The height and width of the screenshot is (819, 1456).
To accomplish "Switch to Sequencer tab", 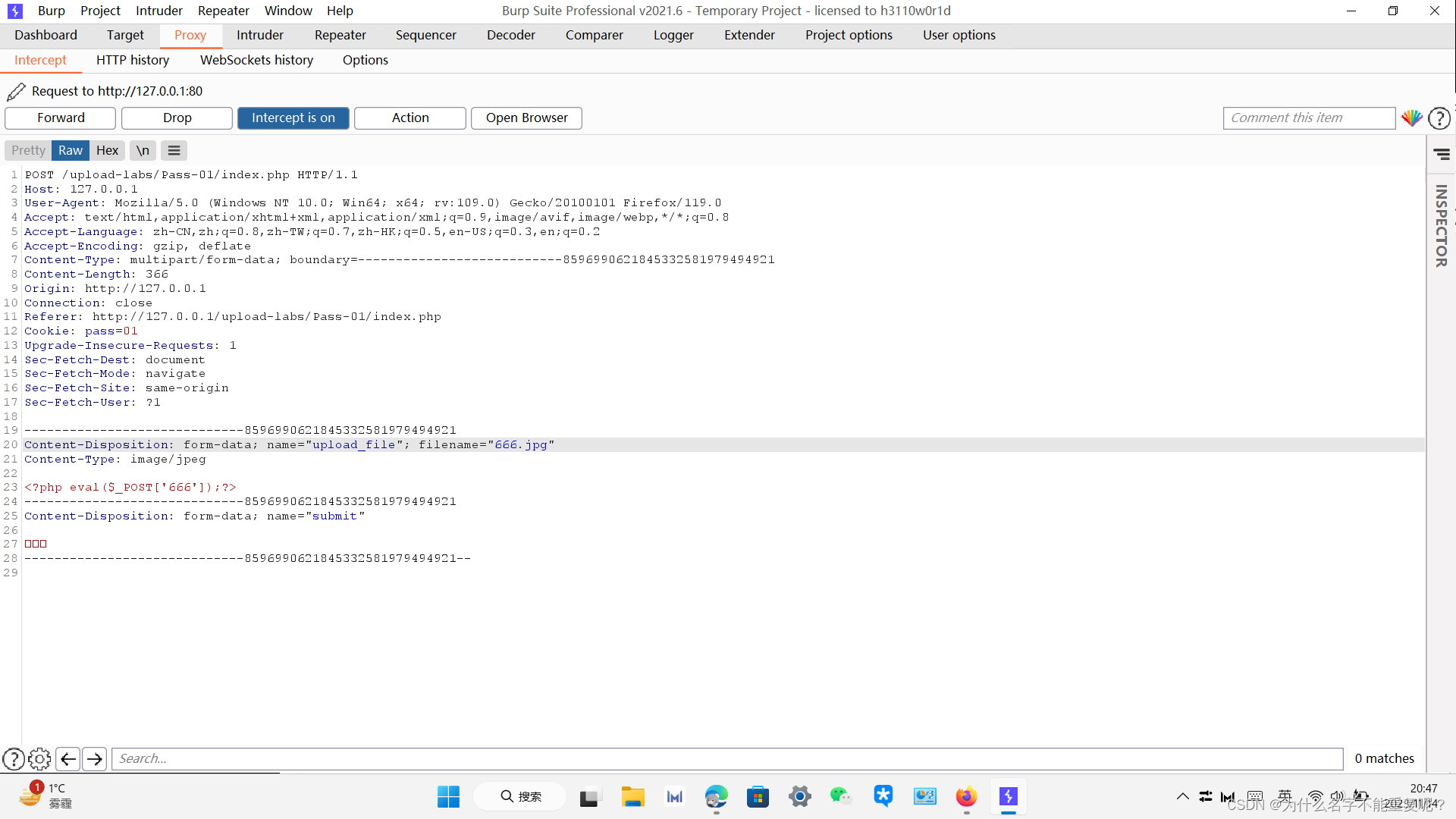I will [426, 35].
